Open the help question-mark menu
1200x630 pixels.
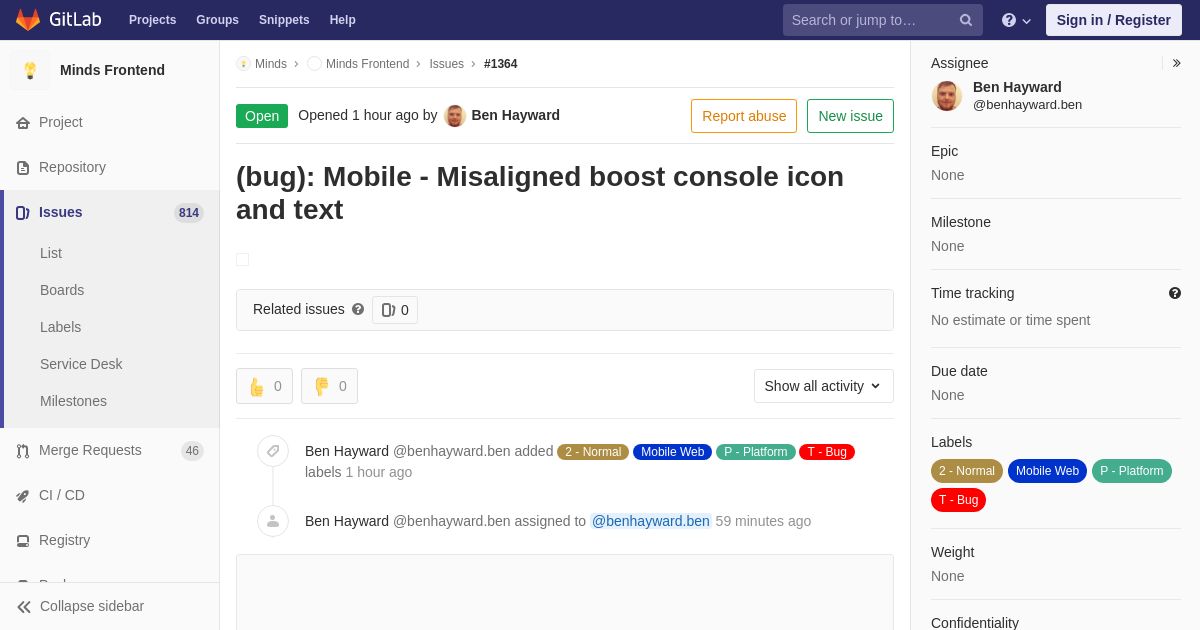pyautogui.click(x=1016, y=20)
